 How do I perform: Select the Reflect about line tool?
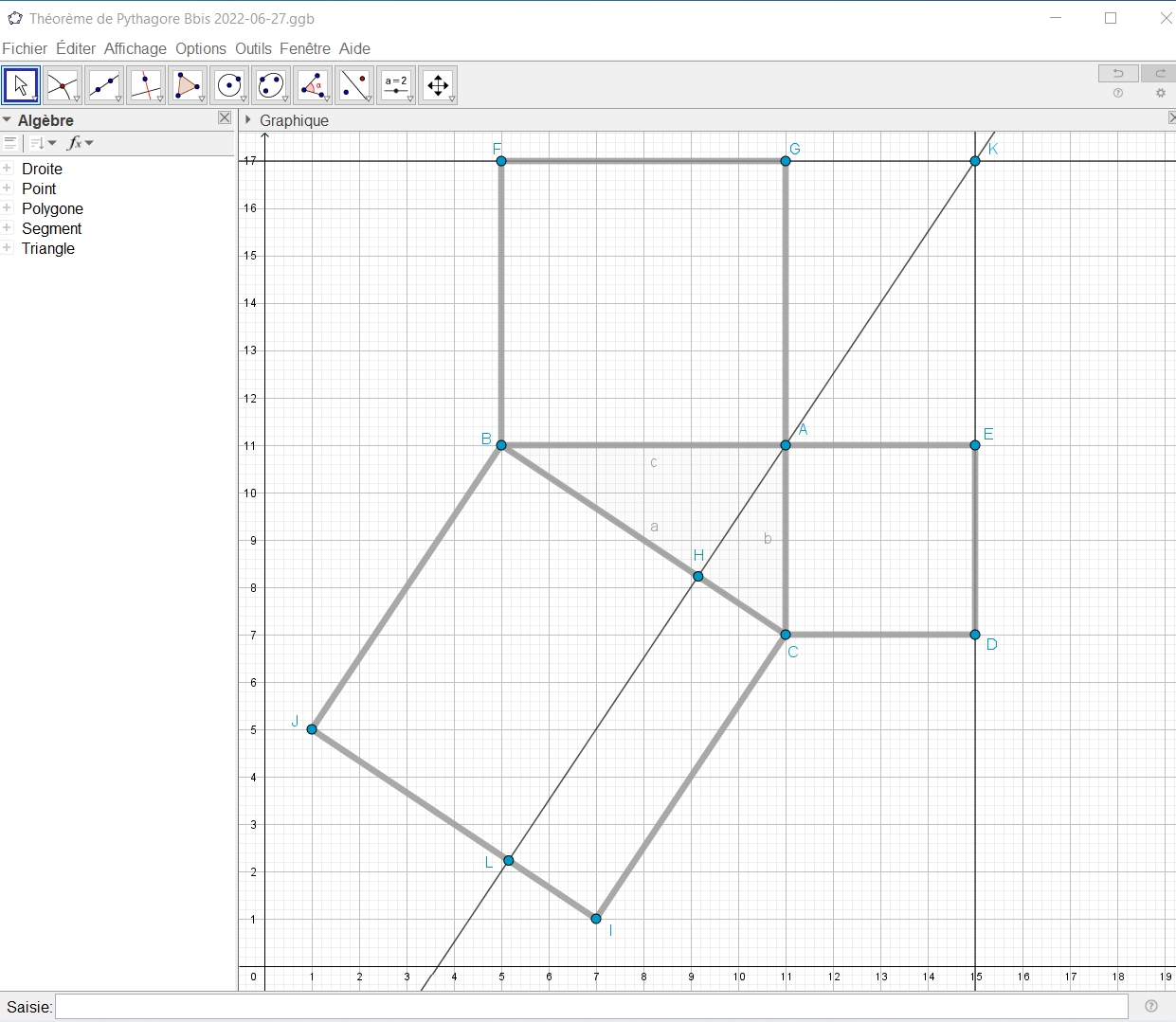point(354,85)
